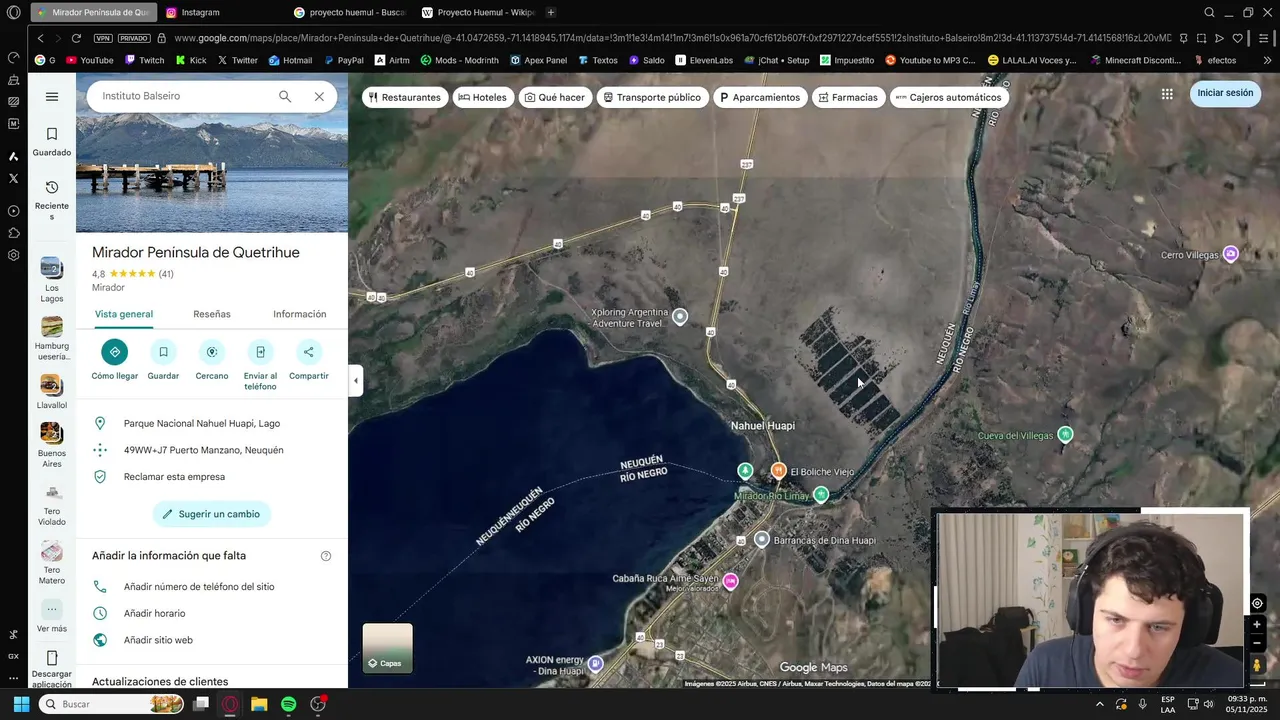Zoom in on the map
Viewport: 1280px width, 720px height.
(x=1257, y=624)
